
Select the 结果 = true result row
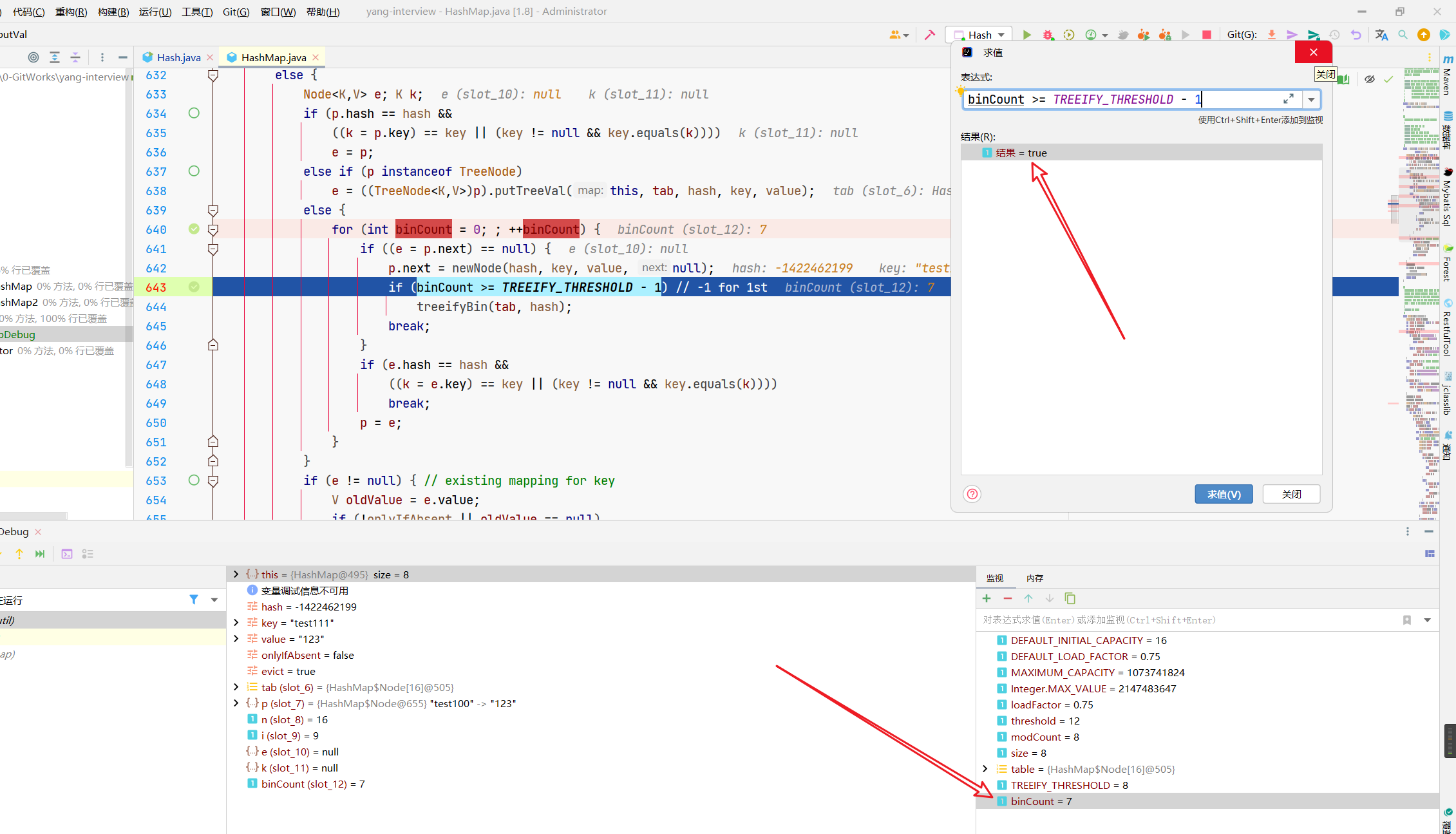[x=1141, y=153]
